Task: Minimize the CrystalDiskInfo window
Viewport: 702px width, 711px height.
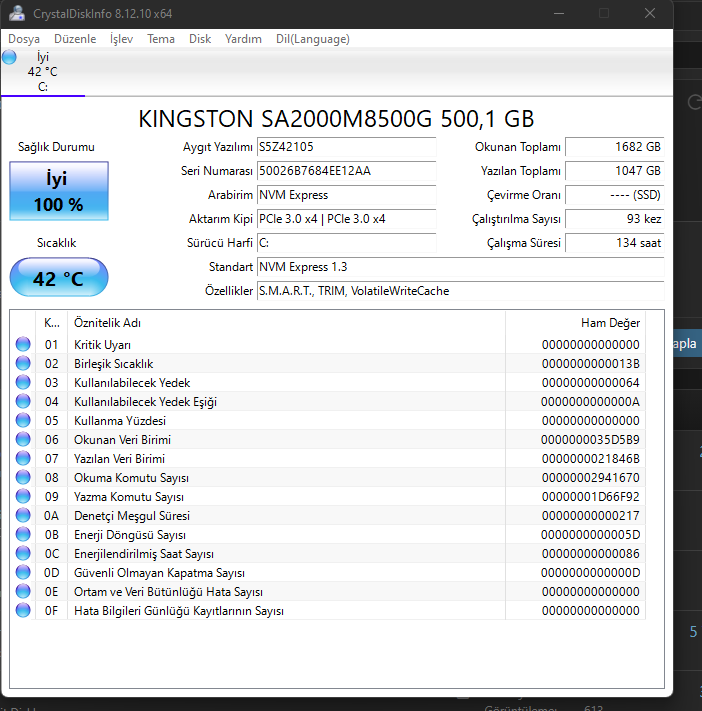Action: pyautogui.click(x=559, y=14)
